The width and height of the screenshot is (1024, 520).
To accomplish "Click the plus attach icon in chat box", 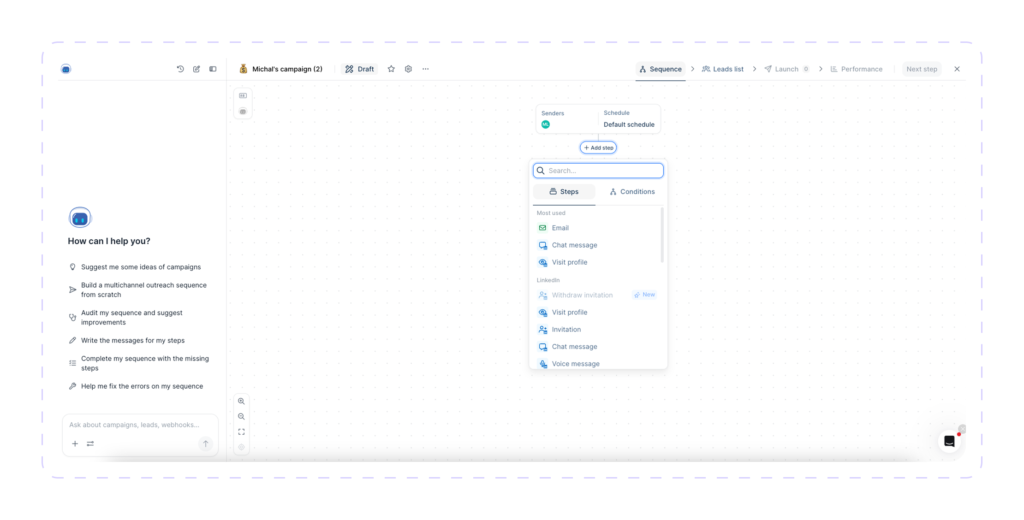I will pos(74,444).
